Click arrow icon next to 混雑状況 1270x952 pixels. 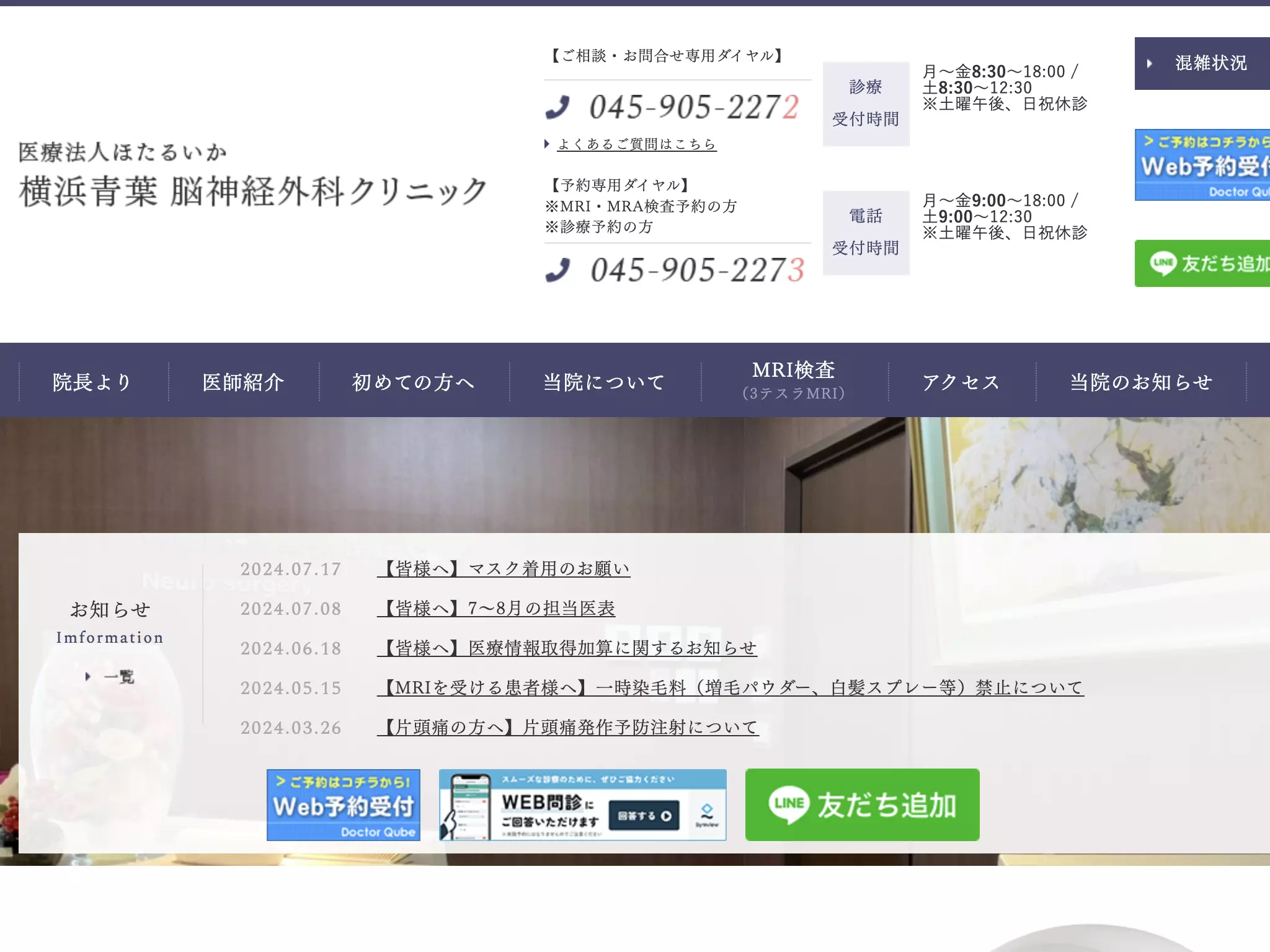point(1149,63)
